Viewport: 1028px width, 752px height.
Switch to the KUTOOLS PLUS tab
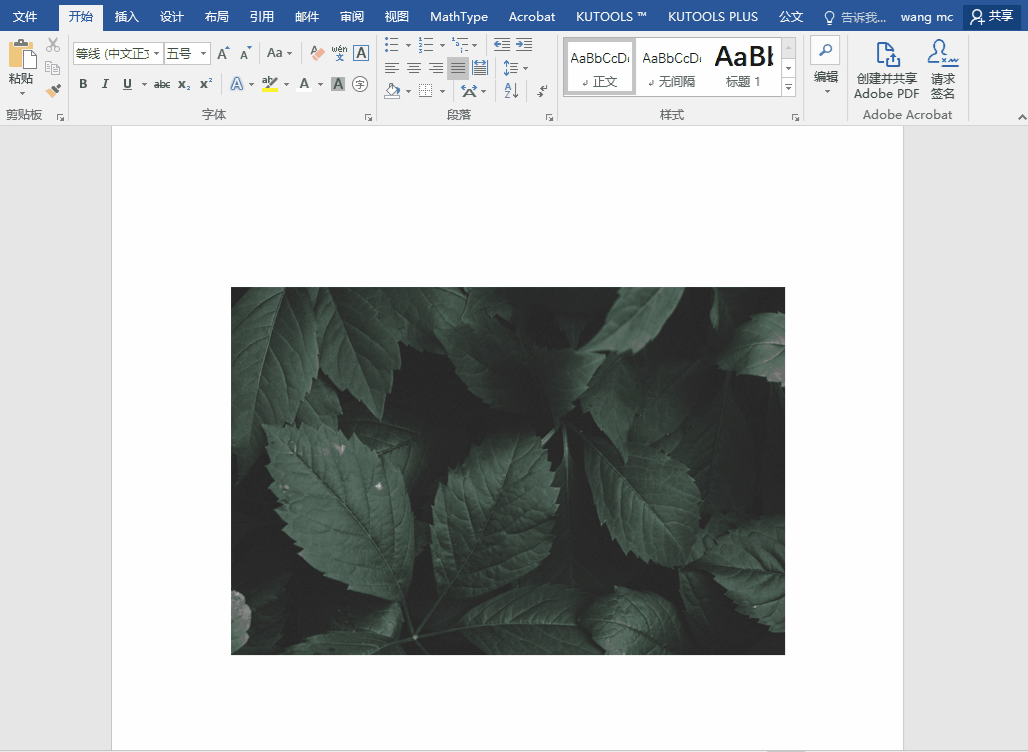click(713, 16)
